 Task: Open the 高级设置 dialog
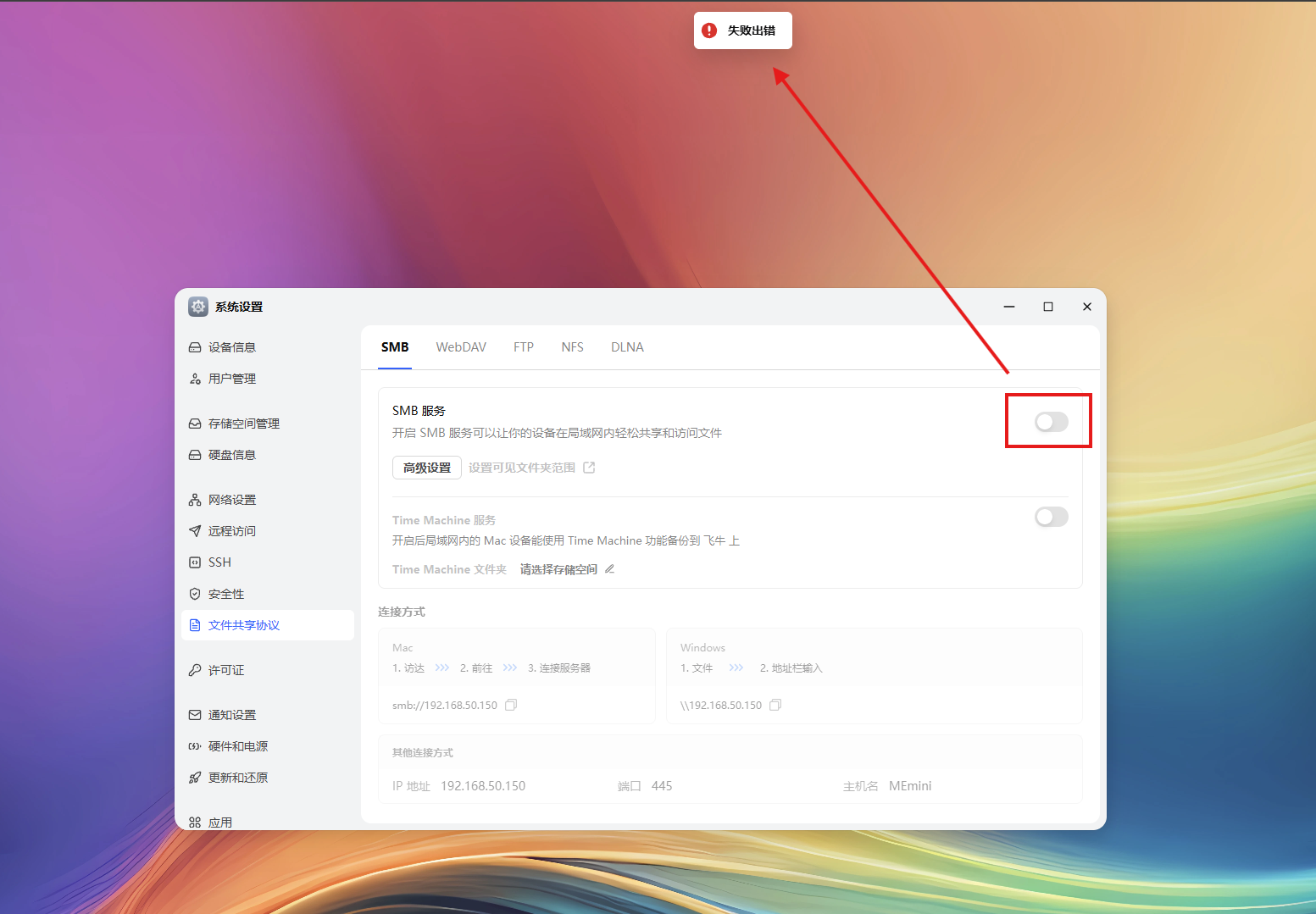click(x=426, y=467)
